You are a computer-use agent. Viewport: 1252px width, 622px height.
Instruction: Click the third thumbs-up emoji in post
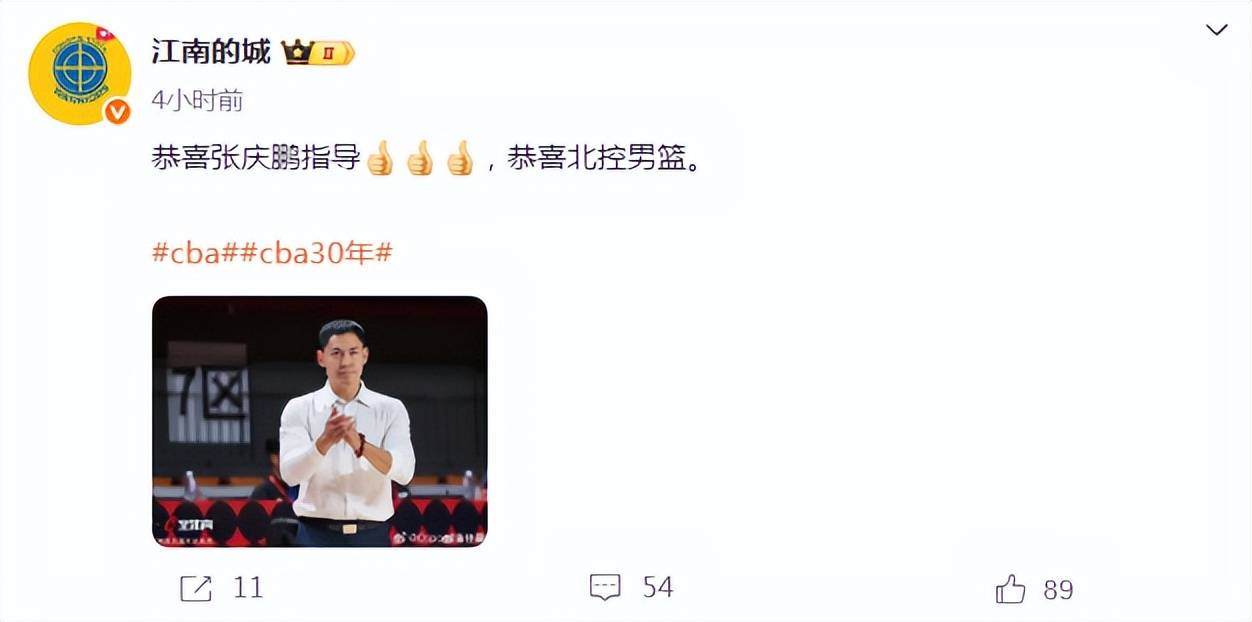[x=460, y=158]
